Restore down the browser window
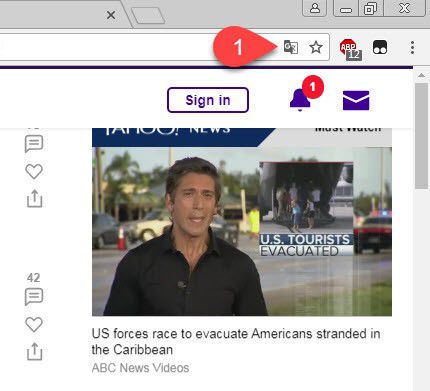430x391 pixels. tap(371, 8)
